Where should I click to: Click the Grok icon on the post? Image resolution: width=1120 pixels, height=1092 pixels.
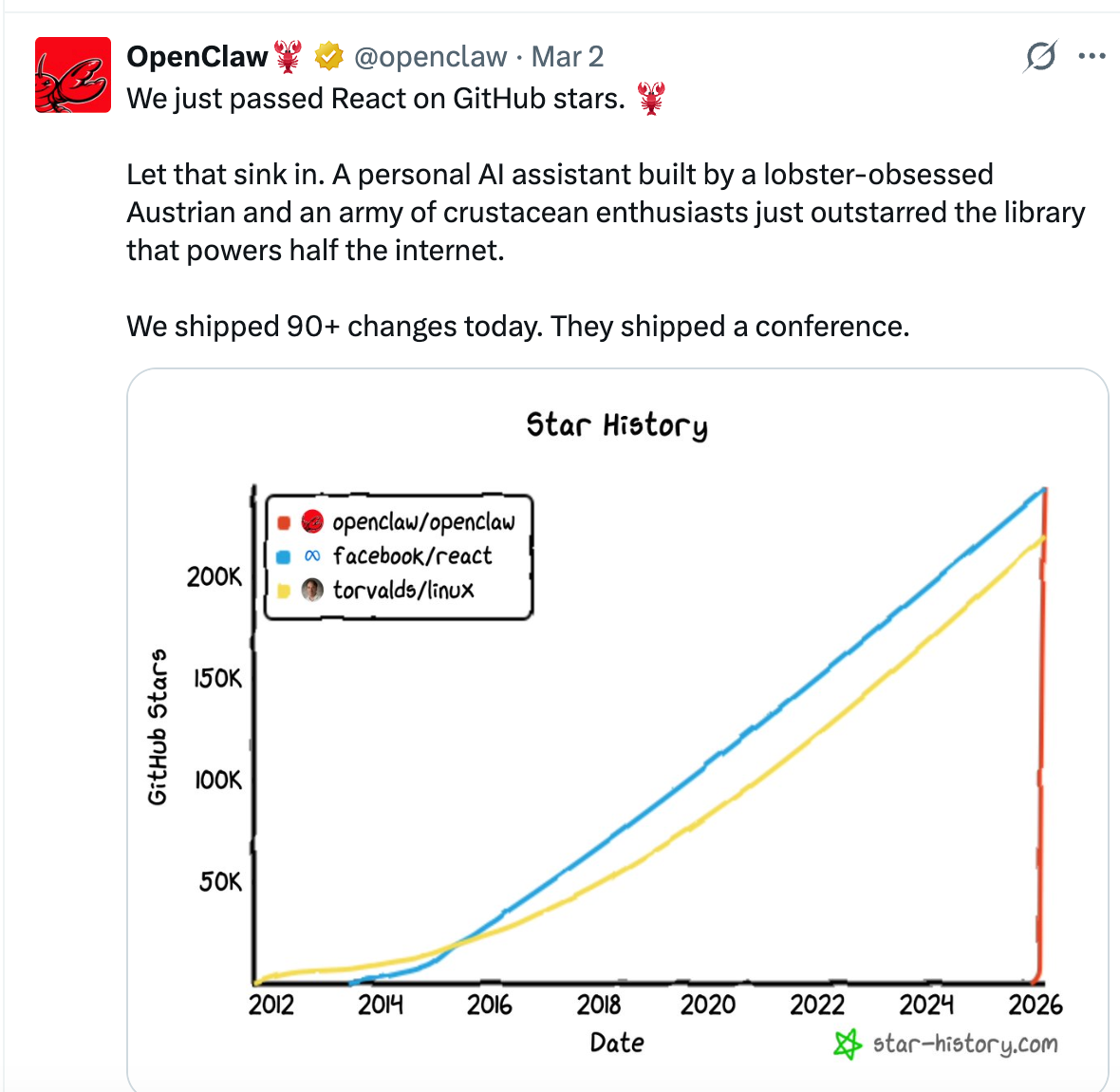point(1040,57)
